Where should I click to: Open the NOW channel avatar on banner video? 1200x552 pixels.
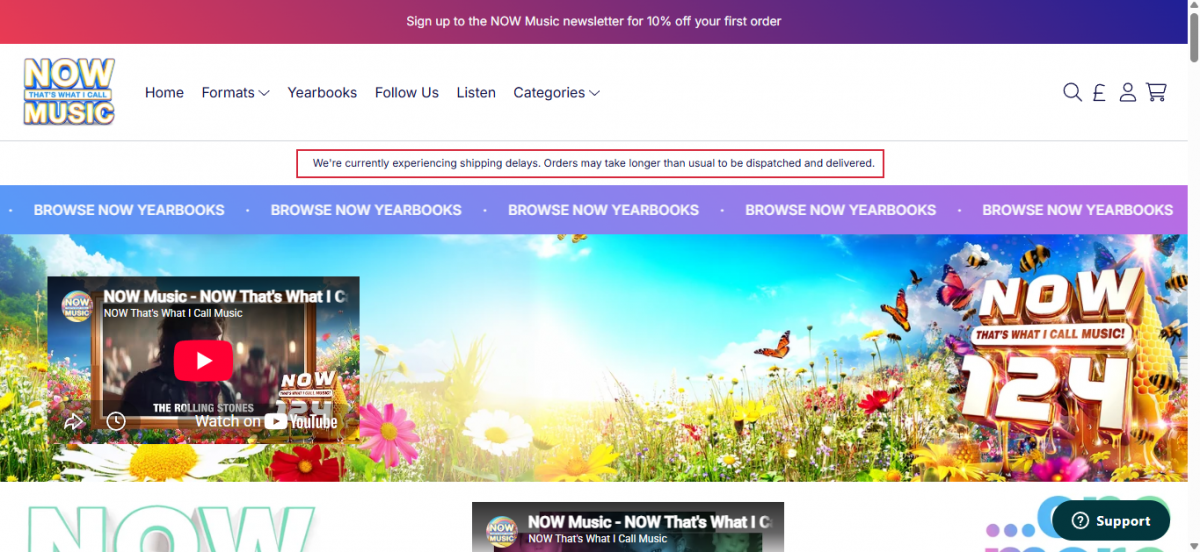pos(78,304)
